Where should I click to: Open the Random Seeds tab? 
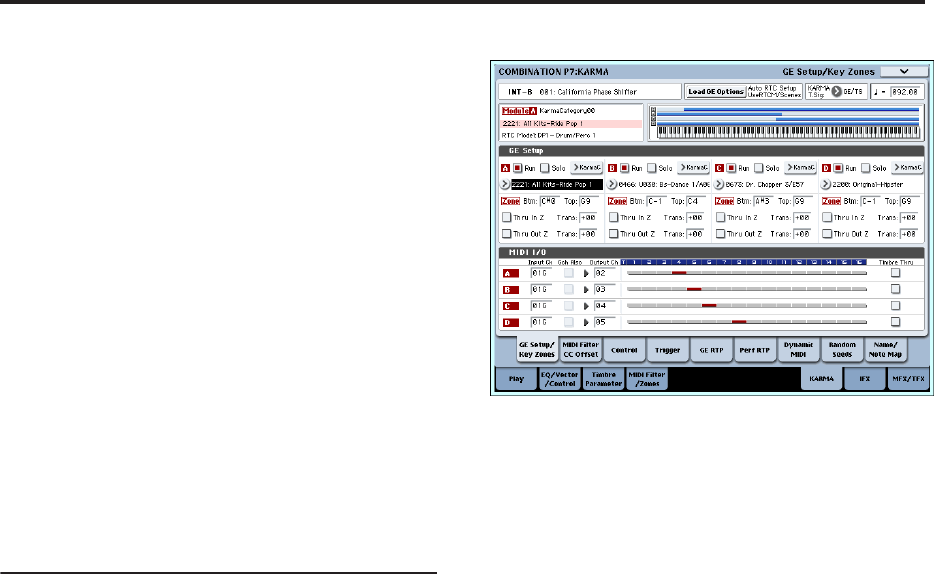[842, 350]
